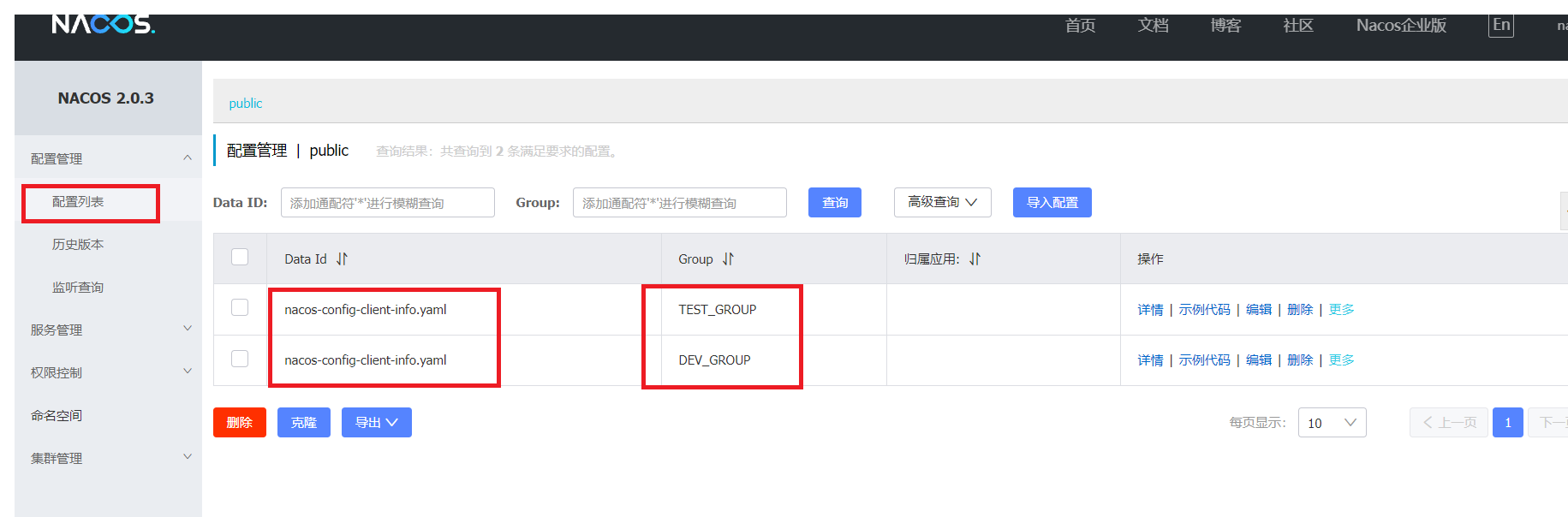Go to 首页 in top navigation

(1081, 25)
